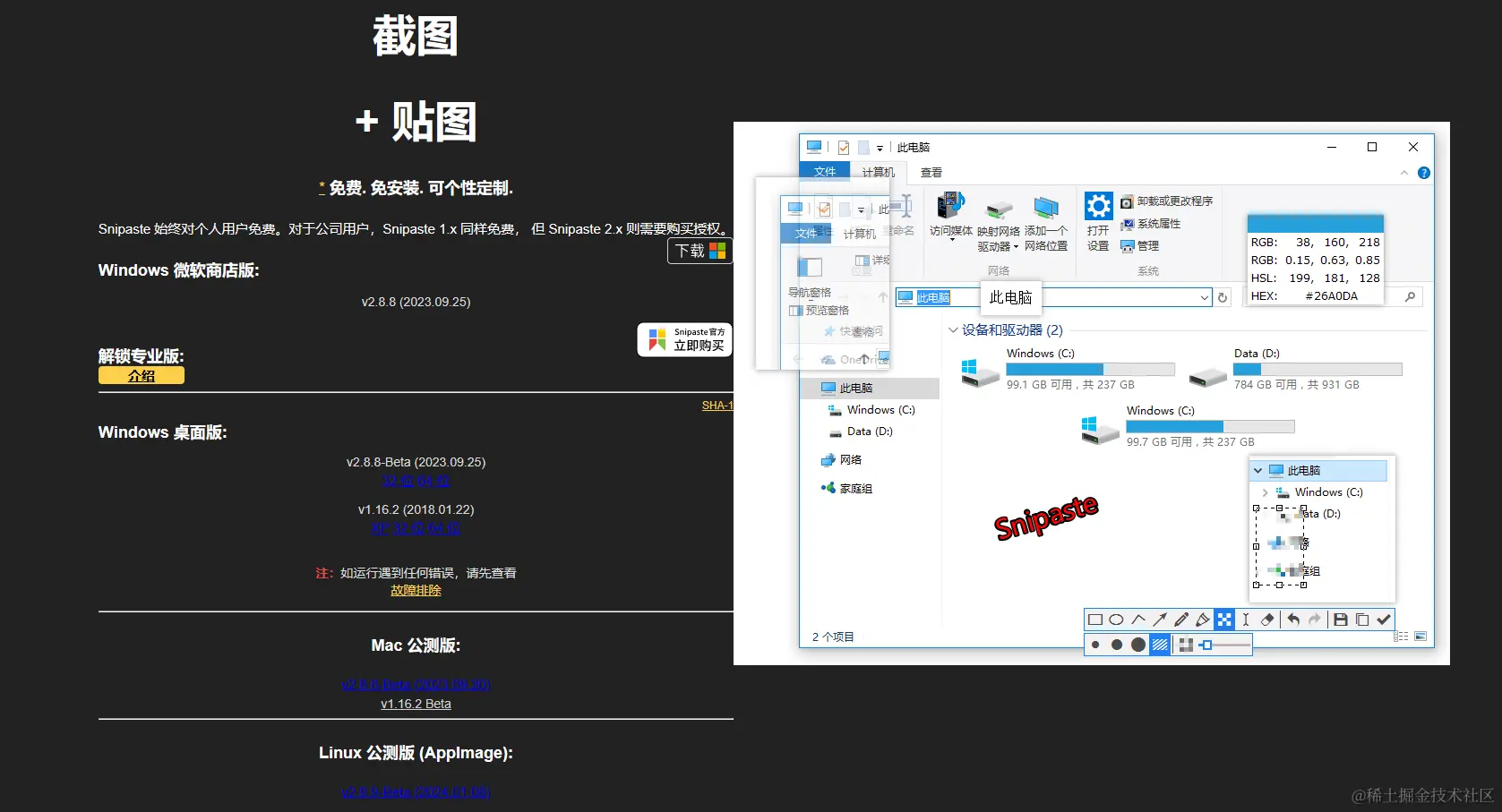Screen dimensions: 1502x812
Task: Open the 故障排除 troubleshooting link
Action: (416, 589)
